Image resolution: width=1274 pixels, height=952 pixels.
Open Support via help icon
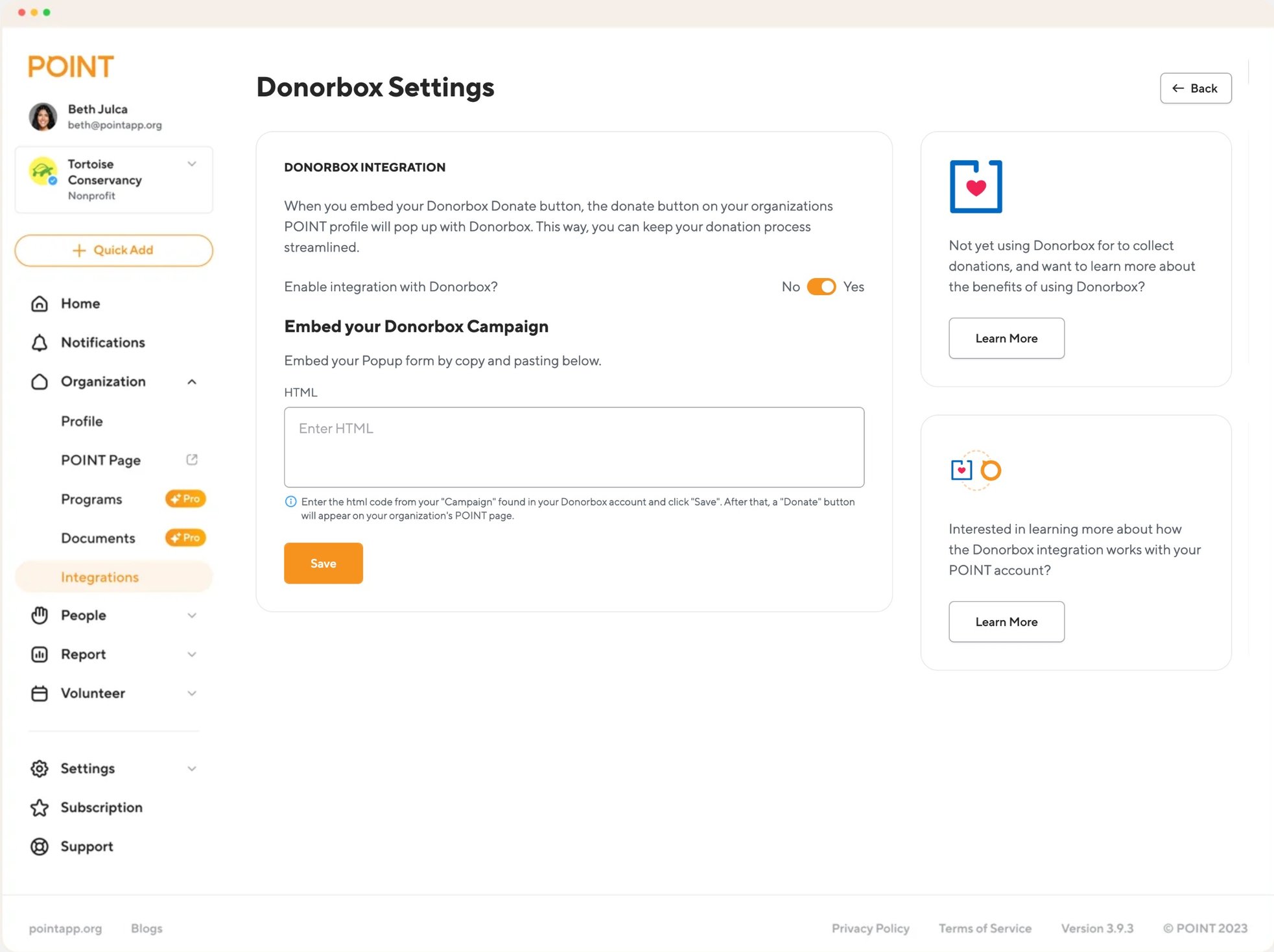39,846
